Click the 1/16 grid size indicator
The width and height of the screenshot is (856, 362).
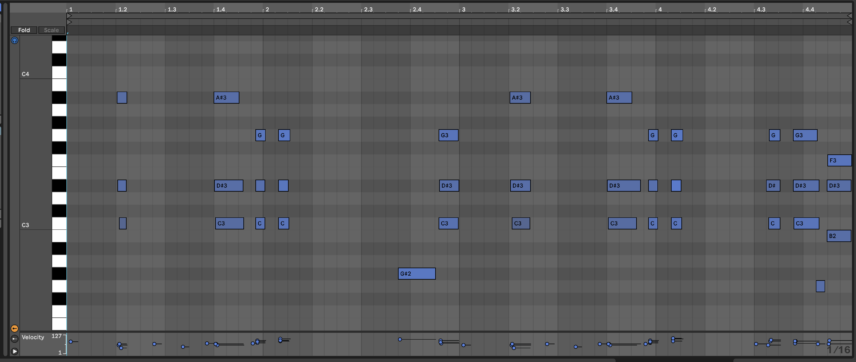tap(839, 350)
